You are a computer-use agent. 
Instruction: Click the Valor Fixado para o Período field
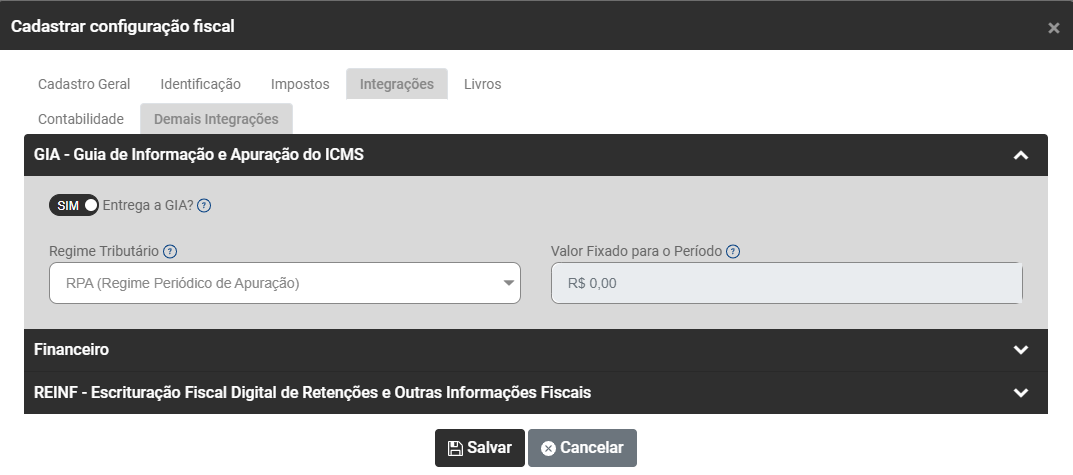click(786, 283)
